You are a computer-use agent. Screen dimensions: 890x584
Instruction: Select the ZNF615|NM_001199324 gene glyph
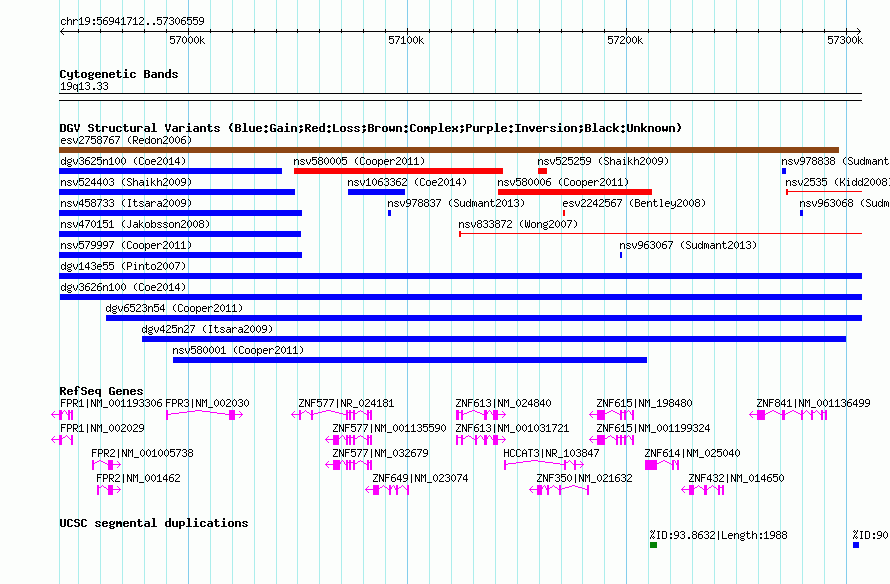pyautogui.click(x=612, y=440)
